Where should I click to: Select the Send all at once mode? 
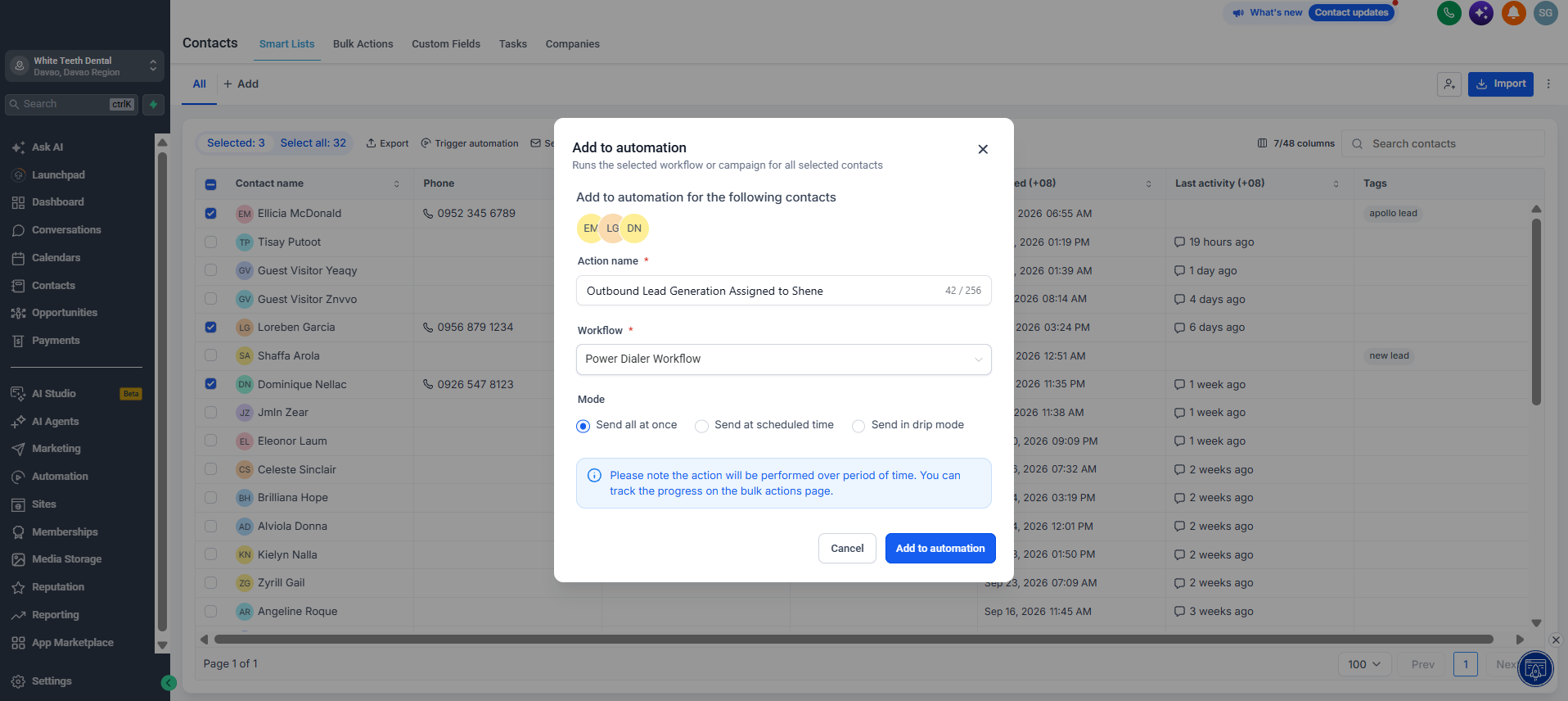coord(583,426)
